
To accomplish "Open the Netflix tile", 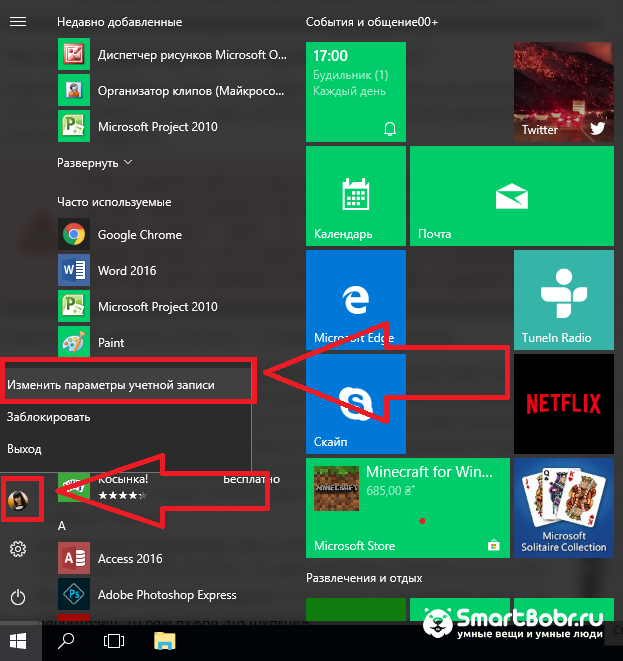I will (x=564, y=404).
